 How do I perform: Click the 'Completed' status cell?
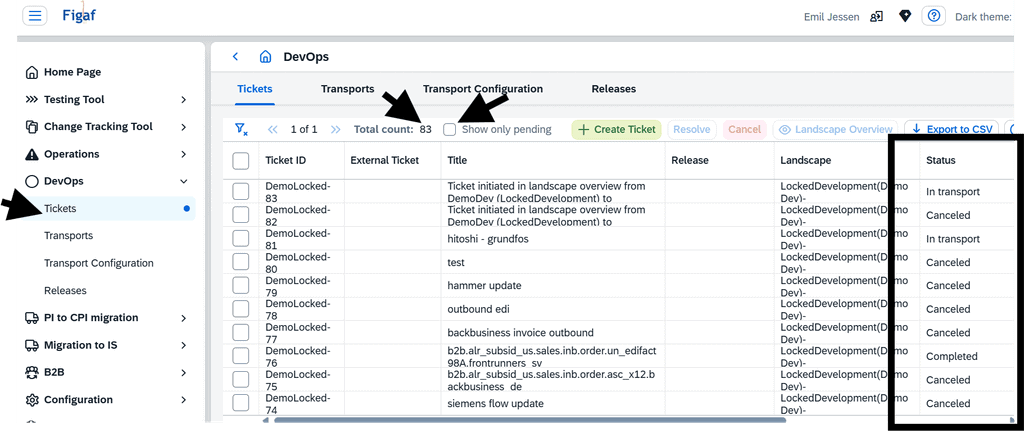(x=952, y=357)
